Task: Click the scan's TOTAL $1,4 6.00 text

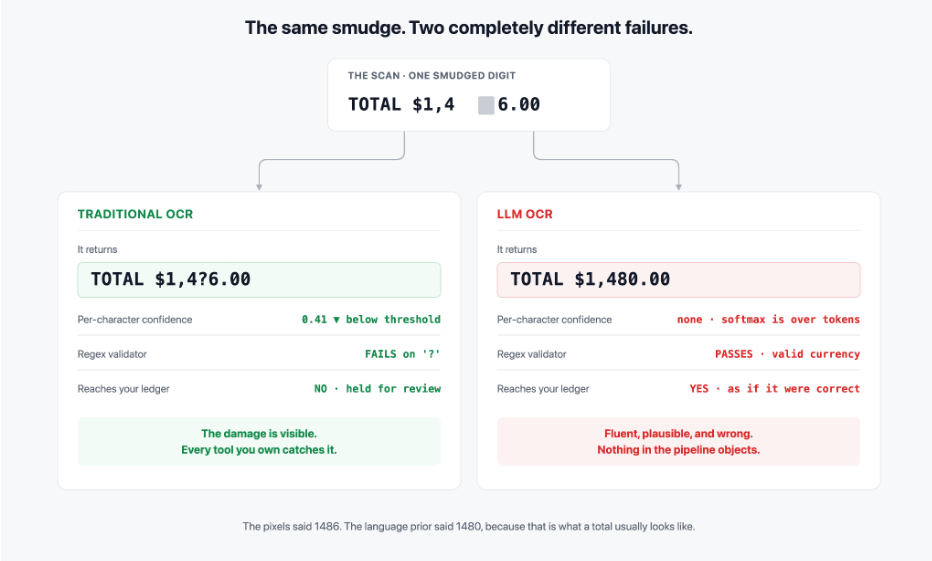Action: tap(444, 105)
